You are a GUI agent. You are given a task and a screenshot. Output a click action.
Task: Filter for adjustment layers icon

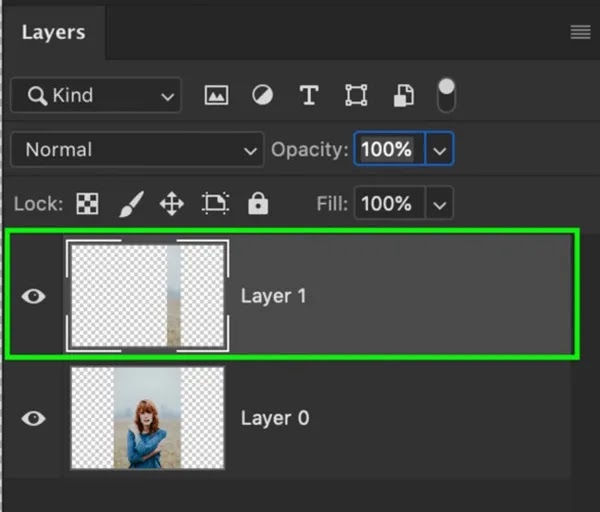pos(262,95)
